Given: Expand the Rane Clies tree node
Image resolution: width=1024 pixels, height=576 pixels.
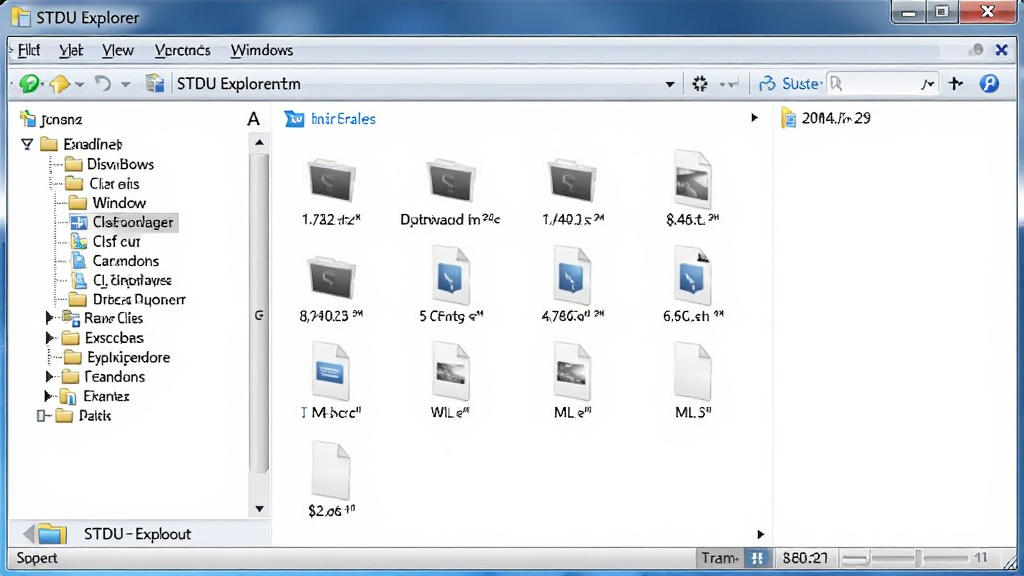Looking at the screenshot, I should (49, 318).
